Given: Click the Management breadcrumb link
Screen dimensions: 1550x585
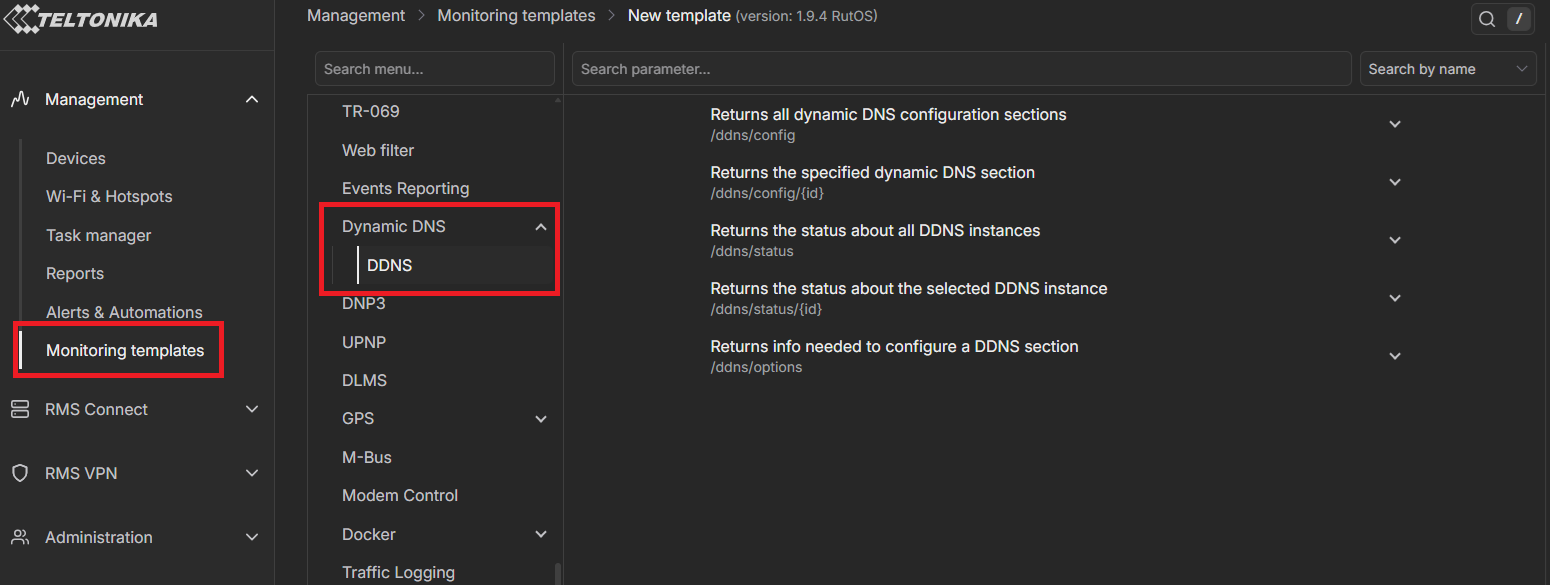Looking at the screenshot, I should coord(356,16).
